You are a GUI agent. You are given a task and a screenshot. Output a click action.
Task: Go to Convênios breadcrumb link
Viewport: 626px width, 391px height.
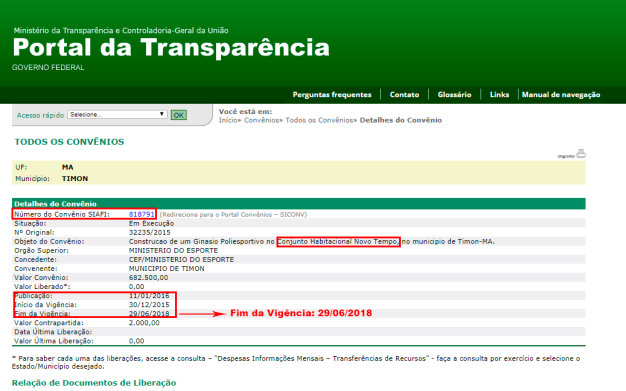click(x=261, y=120)
